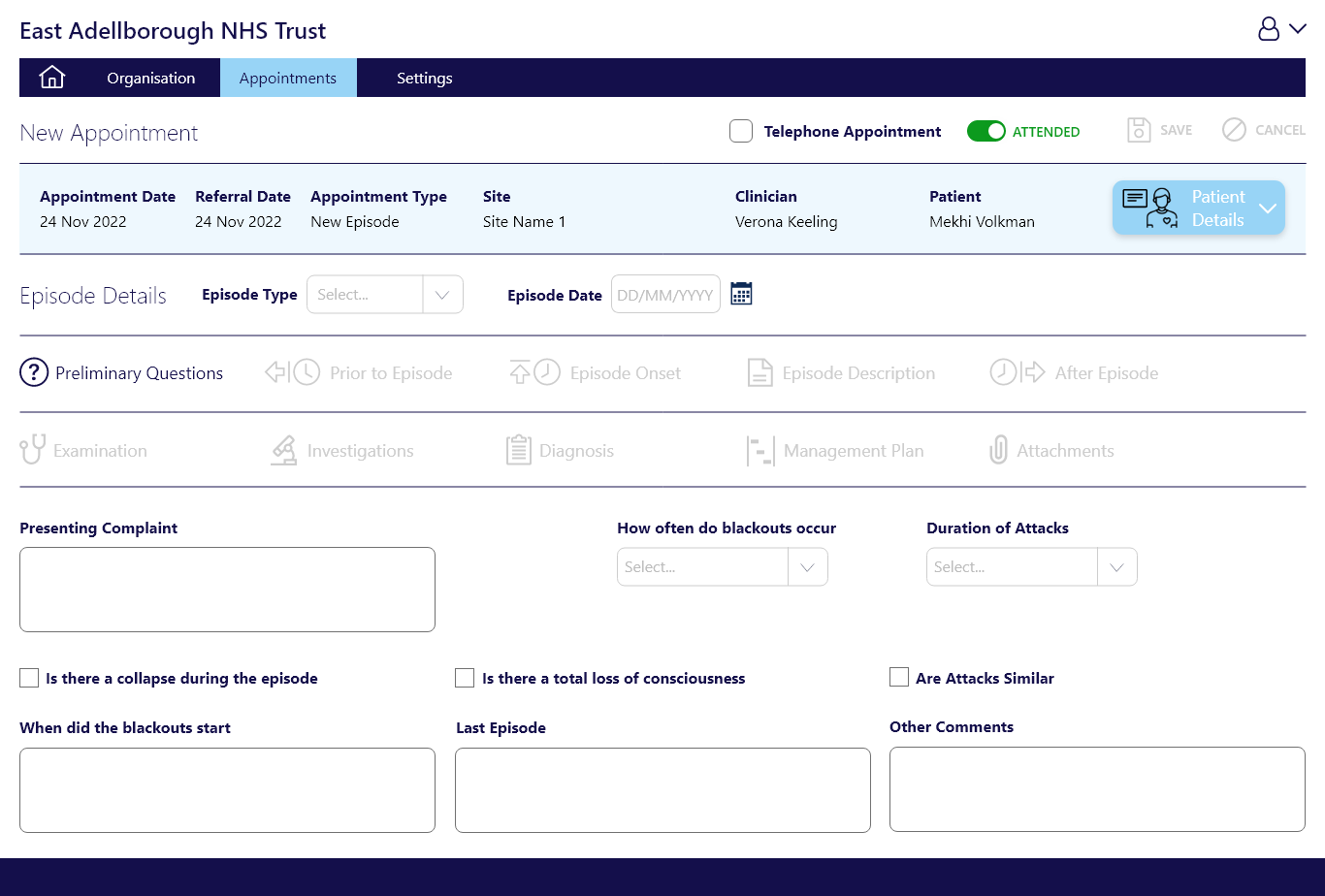
Task: Click the New Episode appointment type value
Action: [x=354, y=221]
